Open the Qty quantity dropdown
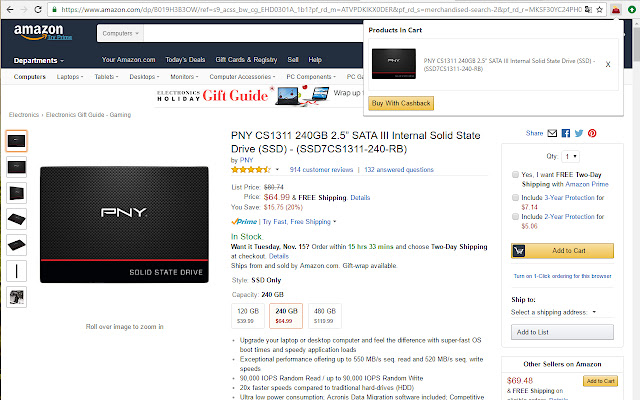The height and width of the screenshot is (400, 640). coord(571,156)
